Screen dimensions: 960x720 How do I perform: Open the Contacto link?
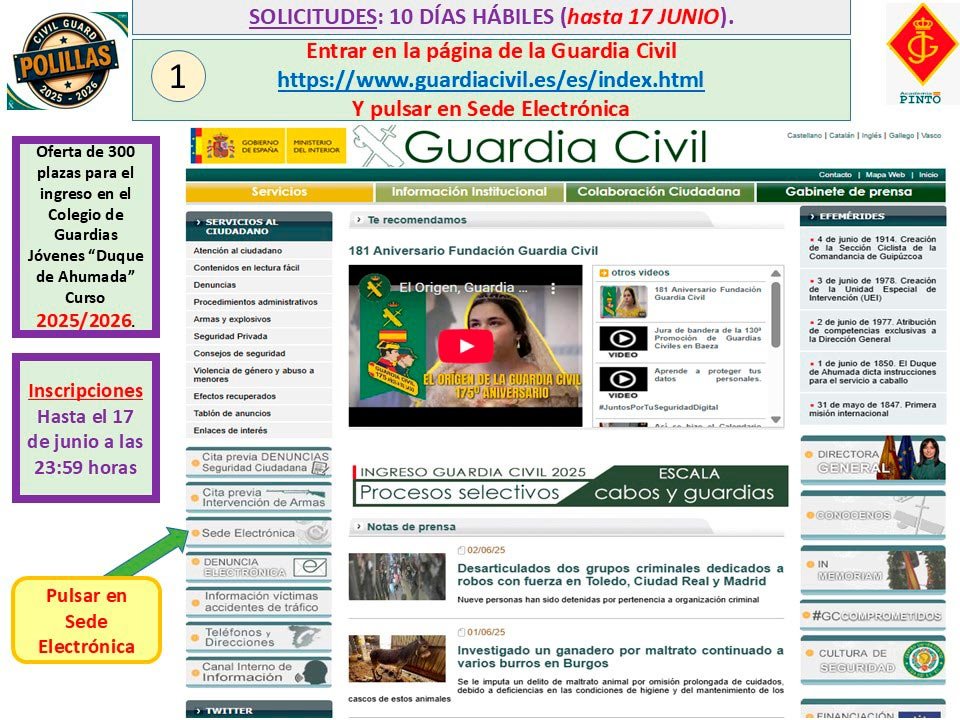835,174
